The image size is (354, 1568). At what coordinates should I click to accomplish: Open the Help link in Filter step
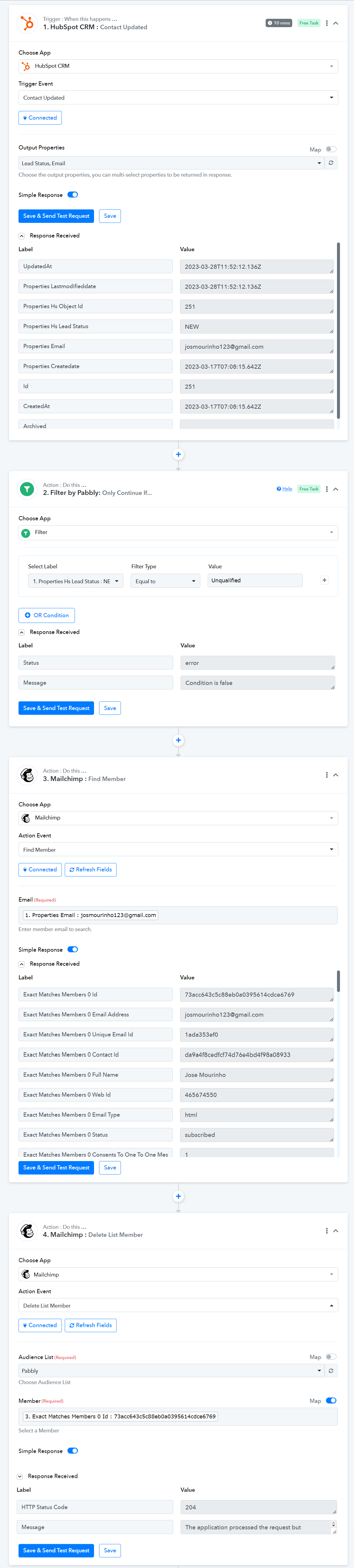[x=284, y=489]
